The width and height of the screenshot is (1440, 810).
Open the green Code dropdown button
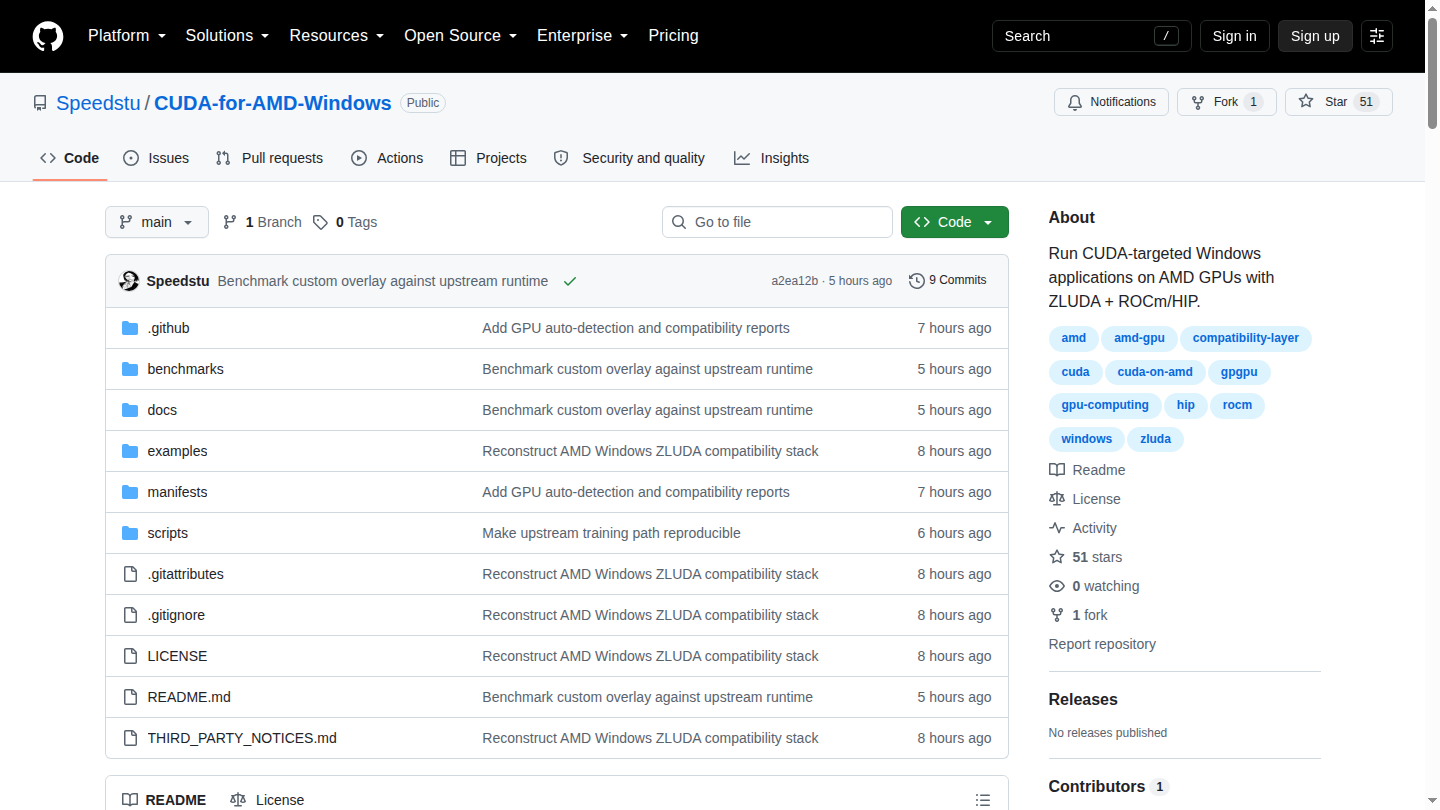coord(955,222)
